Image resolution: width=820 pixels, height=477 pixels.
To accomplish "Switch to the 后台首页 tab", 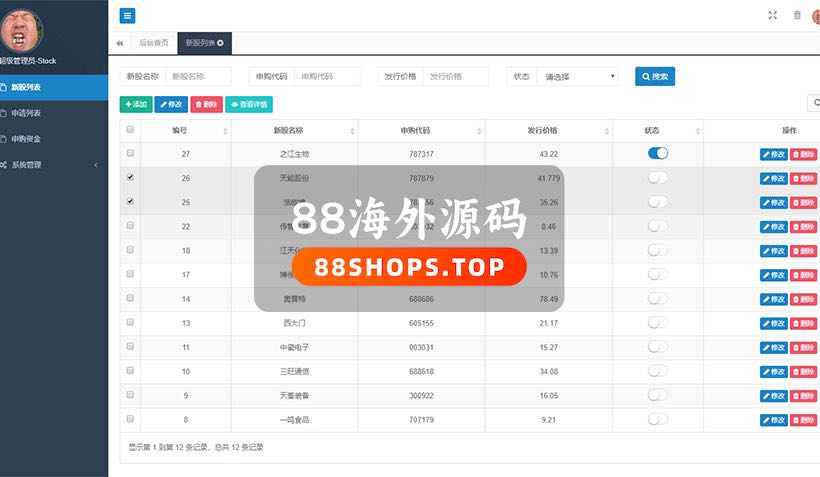I will tap(153, 43).
